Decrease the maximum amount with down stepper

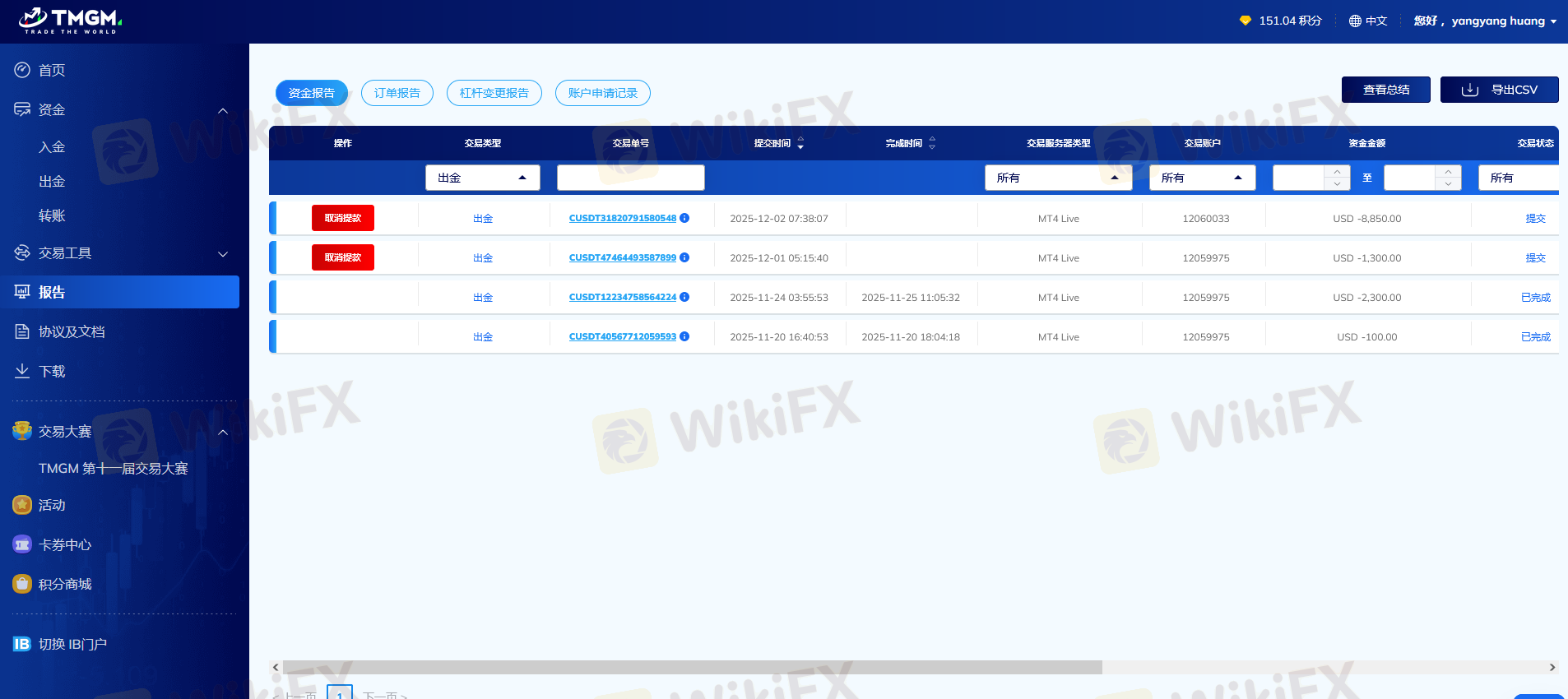tap(1449, 184)
